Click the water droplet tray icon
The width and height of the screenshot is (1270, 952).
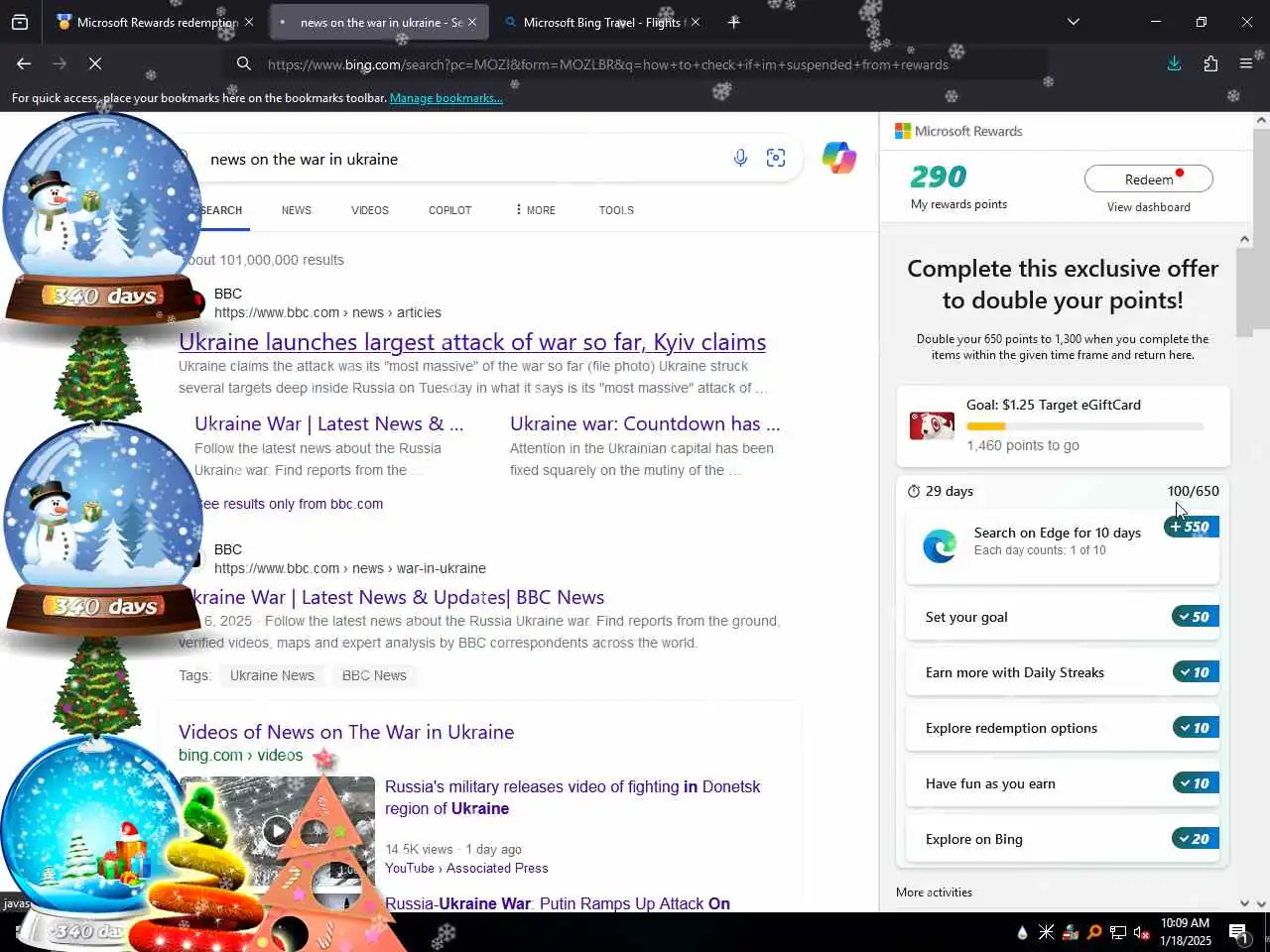[x=1023, y=932]
